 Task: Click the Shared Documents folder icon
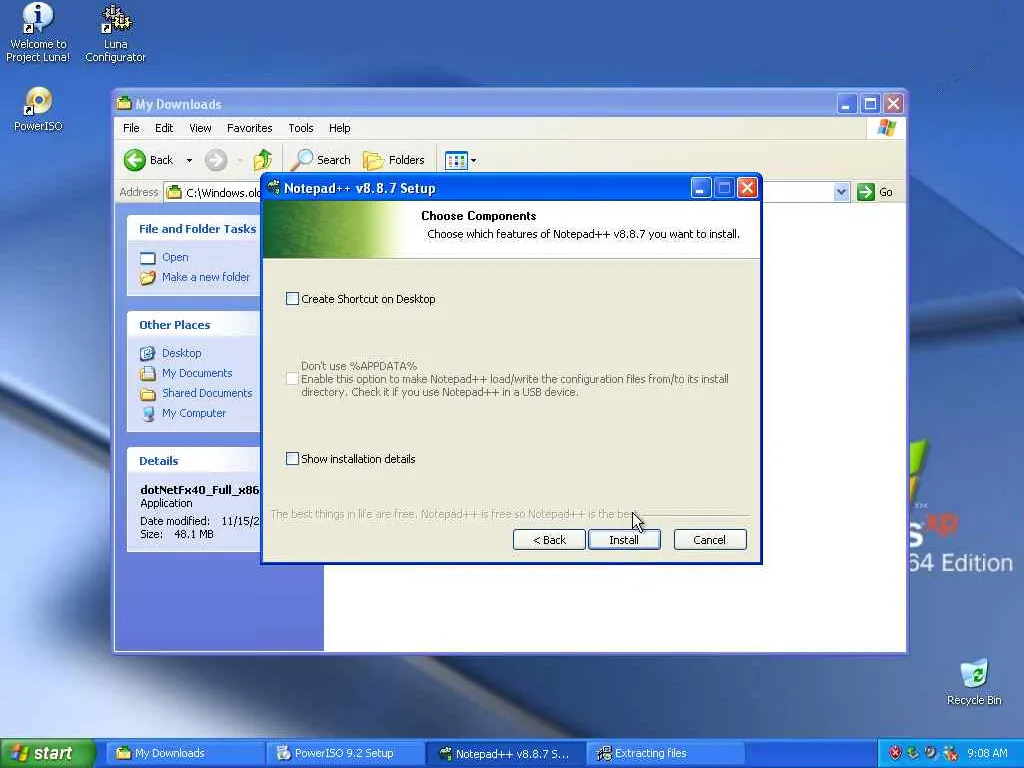click(x=148, y=394)
